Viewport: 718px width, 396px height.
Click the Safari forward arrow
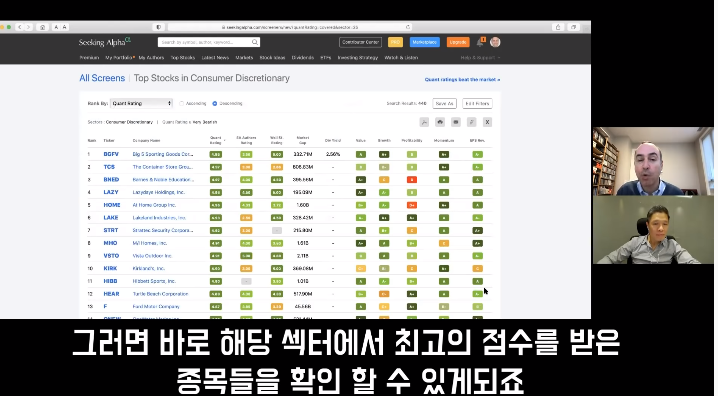tap(28, 27)
